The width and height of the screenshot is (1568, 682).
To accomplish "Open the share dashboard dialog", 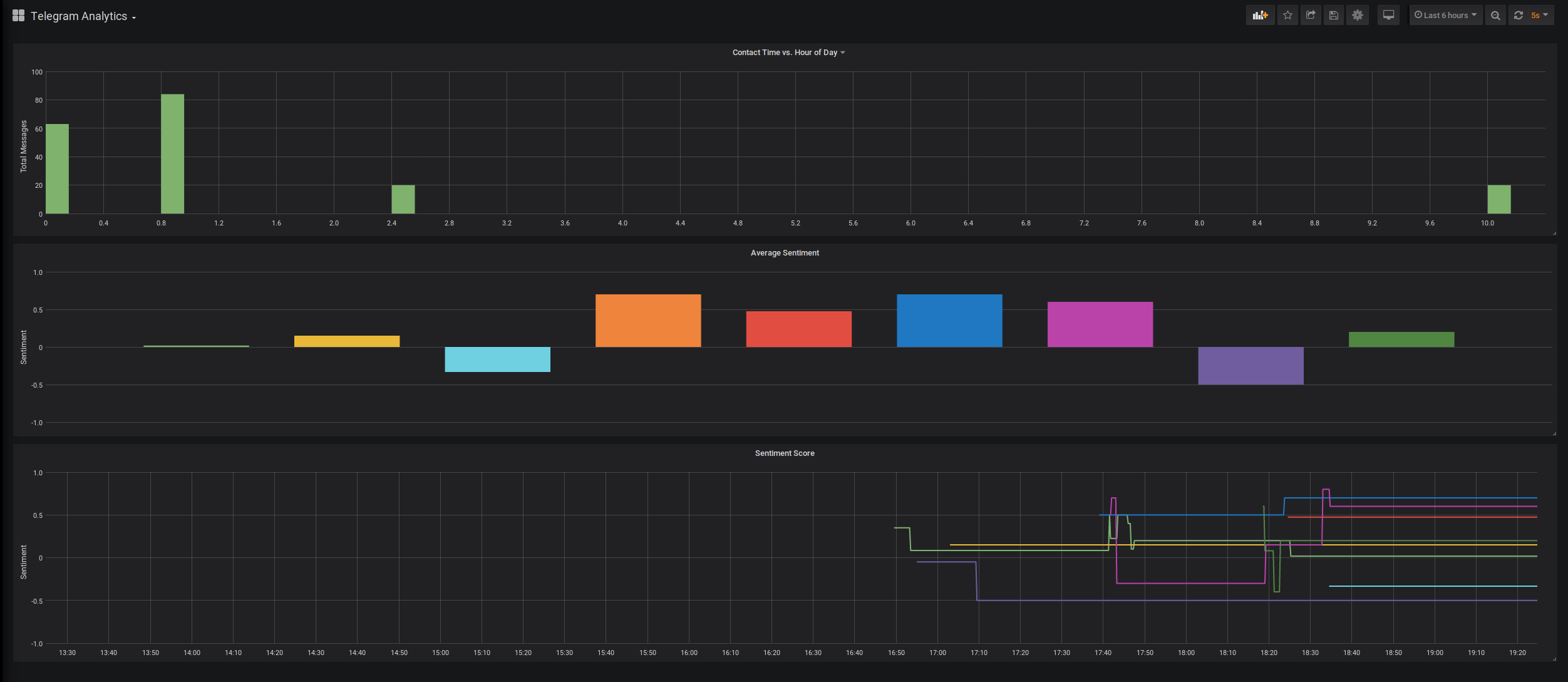I will point(1311,16).
